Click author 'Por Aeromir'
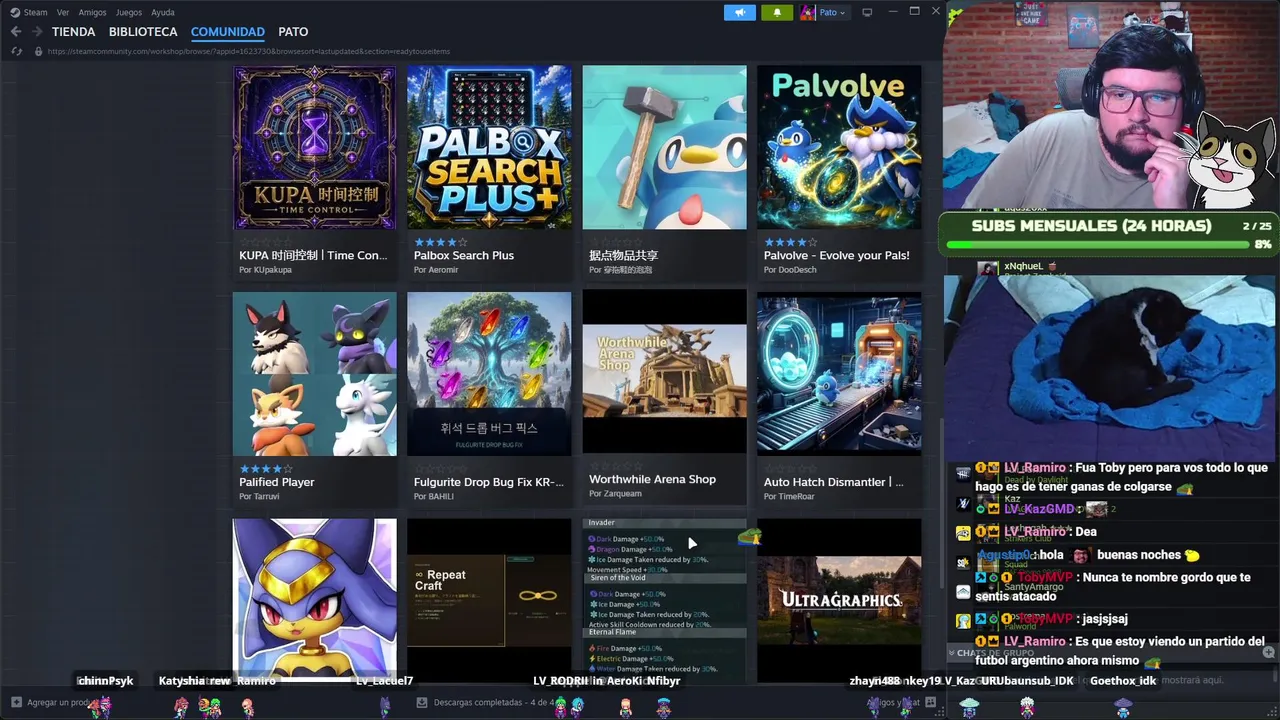The width and height of the screenshot is (1280, 720). tap(436, 270)
